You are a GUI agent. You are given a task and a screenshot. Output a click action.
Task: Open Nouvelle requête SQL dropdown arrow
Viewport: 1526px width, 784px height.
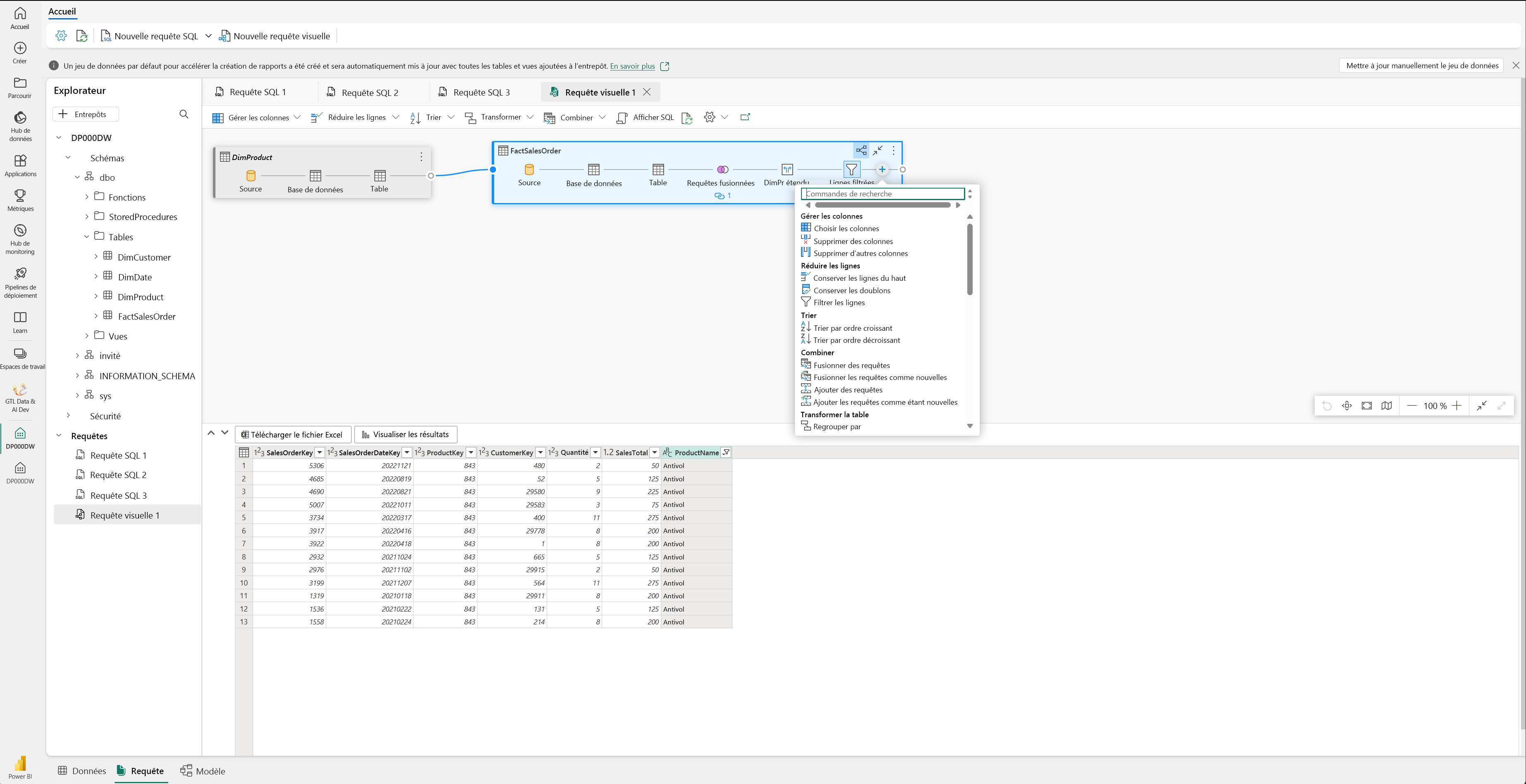(x=208, y=36)
